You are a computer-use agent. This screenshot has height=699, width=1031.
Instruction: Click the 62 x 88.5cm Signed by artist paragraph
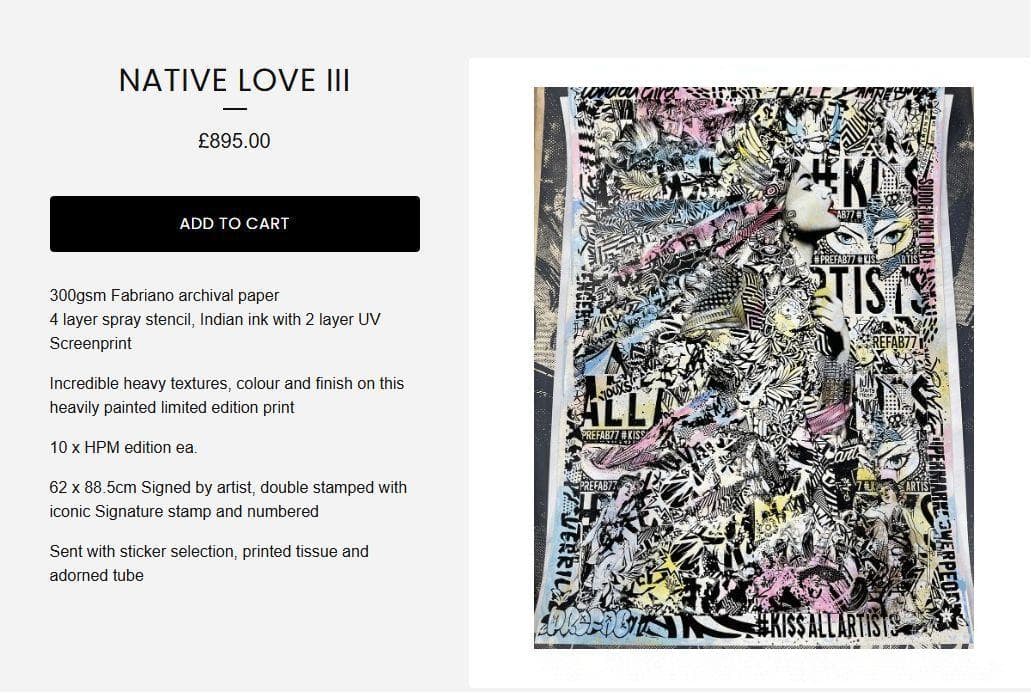pyautogui.click(x=228, y=499)
